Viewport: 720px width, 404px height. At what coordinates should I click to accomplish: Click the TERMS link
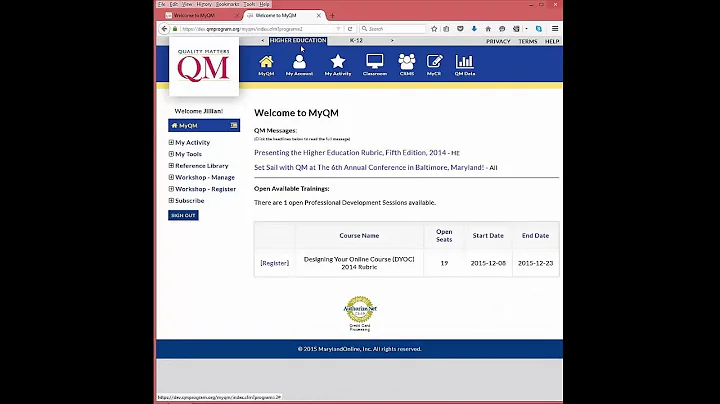pos(528,41)
